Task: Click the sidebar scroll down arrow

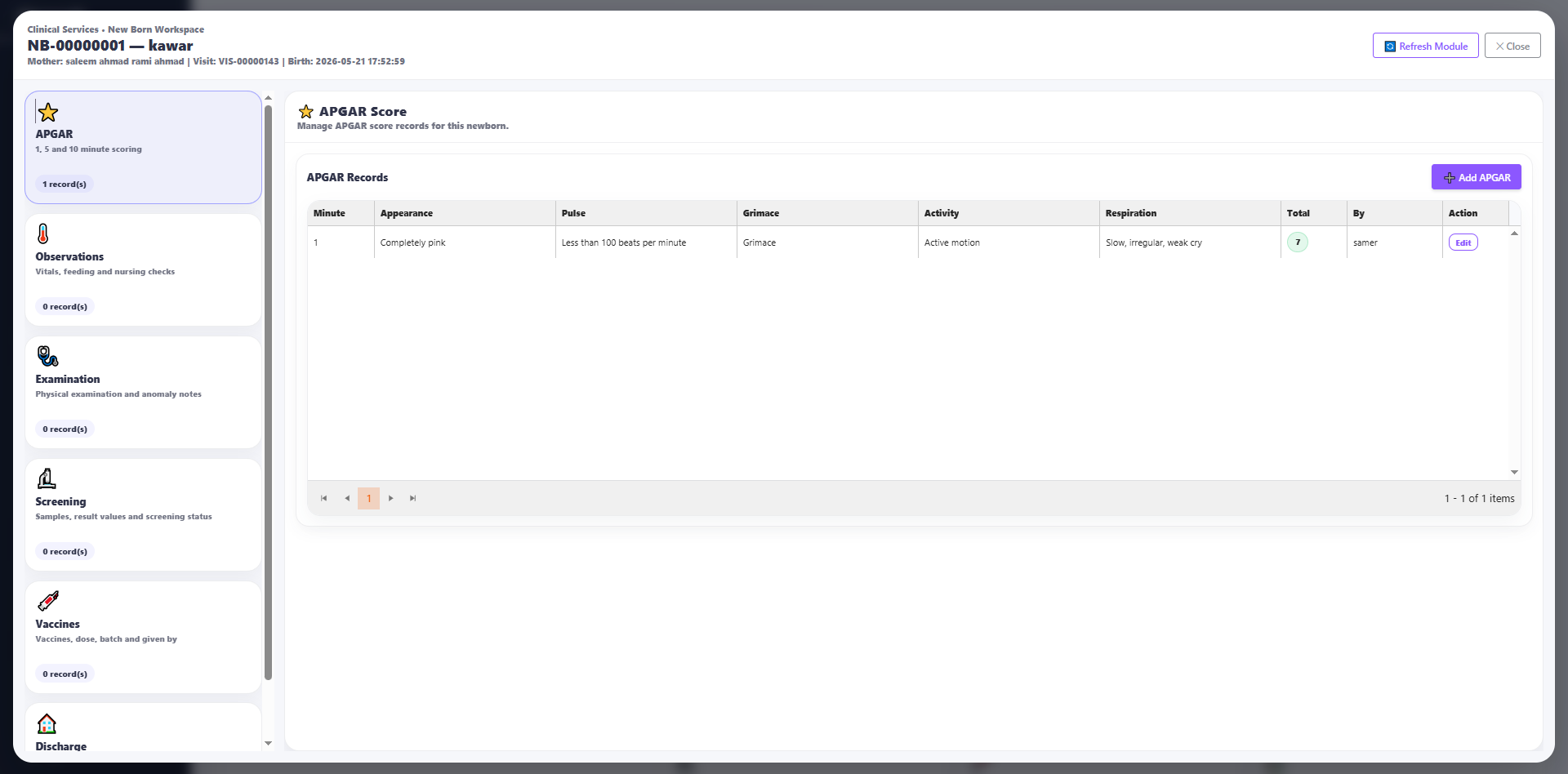Action: tap(268, 743)
